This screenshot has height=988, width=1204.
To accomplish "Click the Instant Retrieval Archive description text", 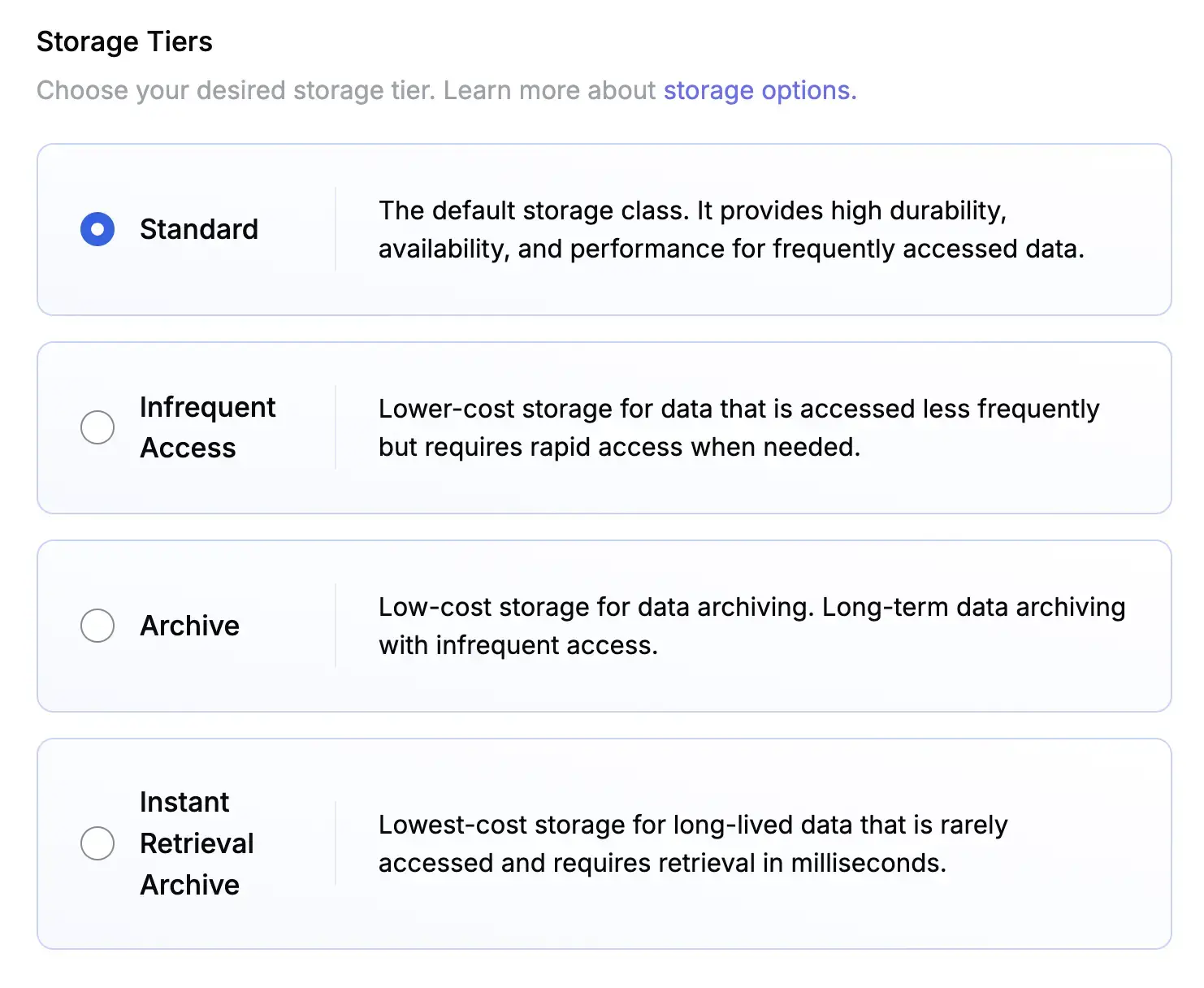I will tap(691, 843).
